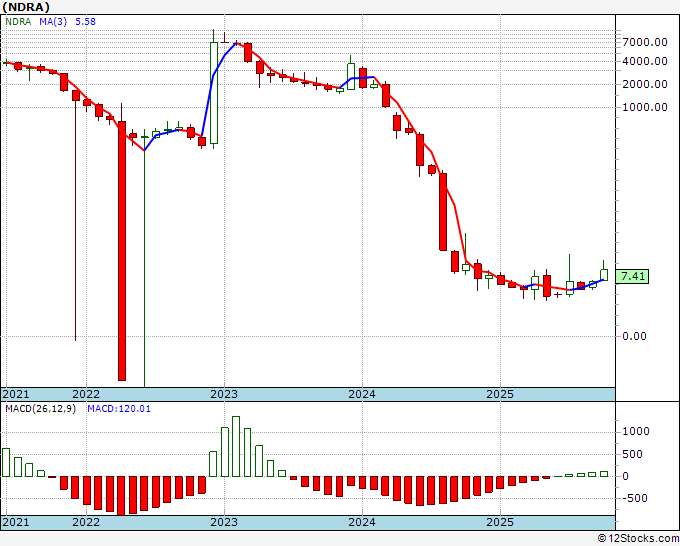
Task: Click 2025 on the price chart timeline
Action: (500, 394)
